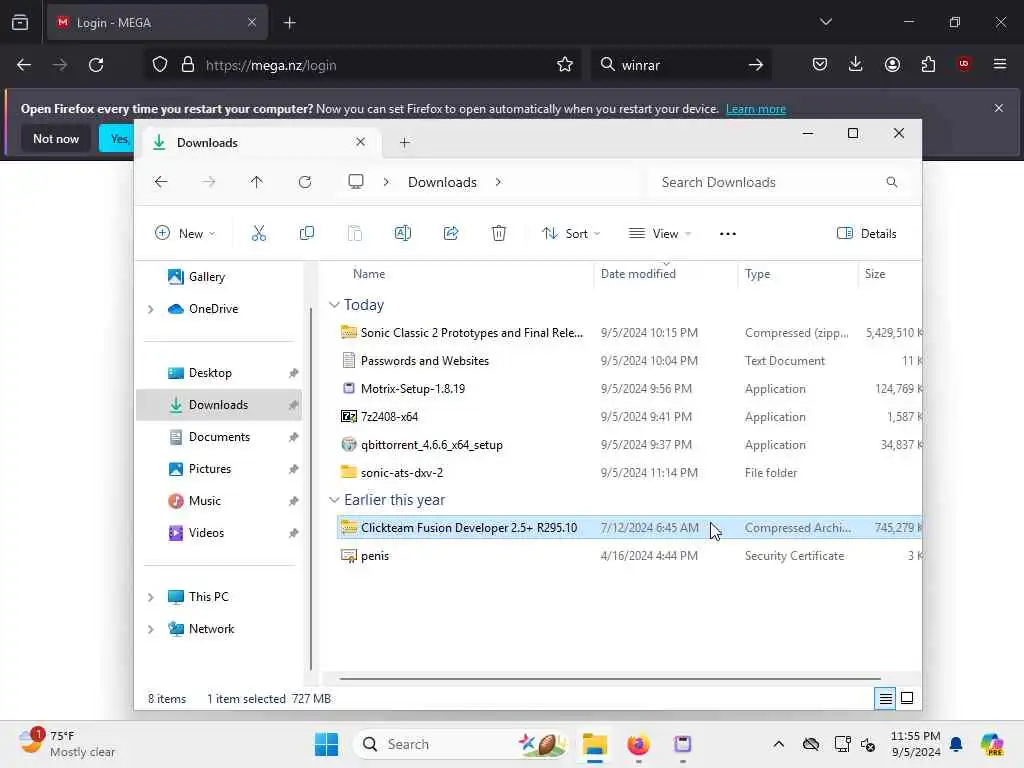Open Documents in navigation pane

(x=219, y=437)
